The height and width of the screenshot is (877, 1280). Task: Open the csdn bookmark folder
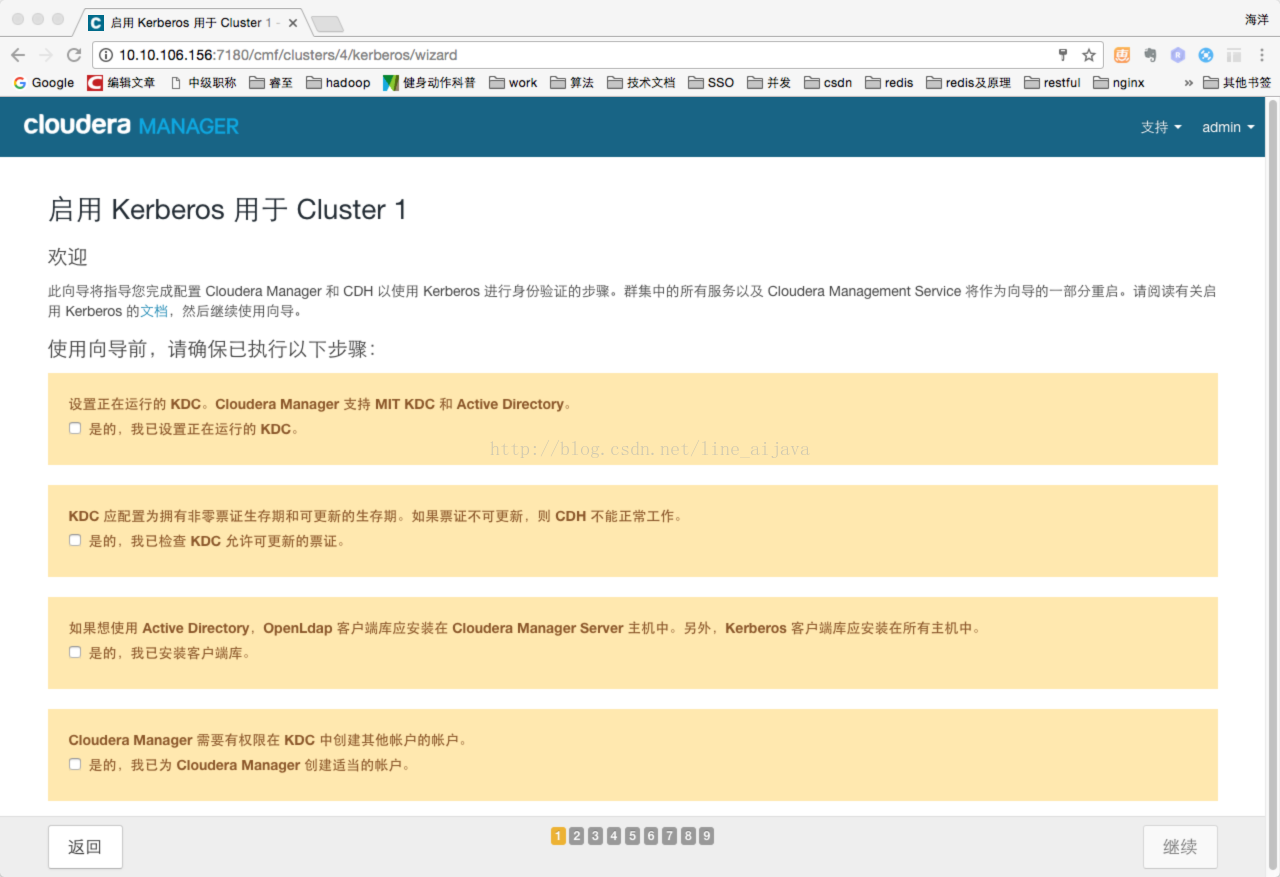[x=828, y=83]
